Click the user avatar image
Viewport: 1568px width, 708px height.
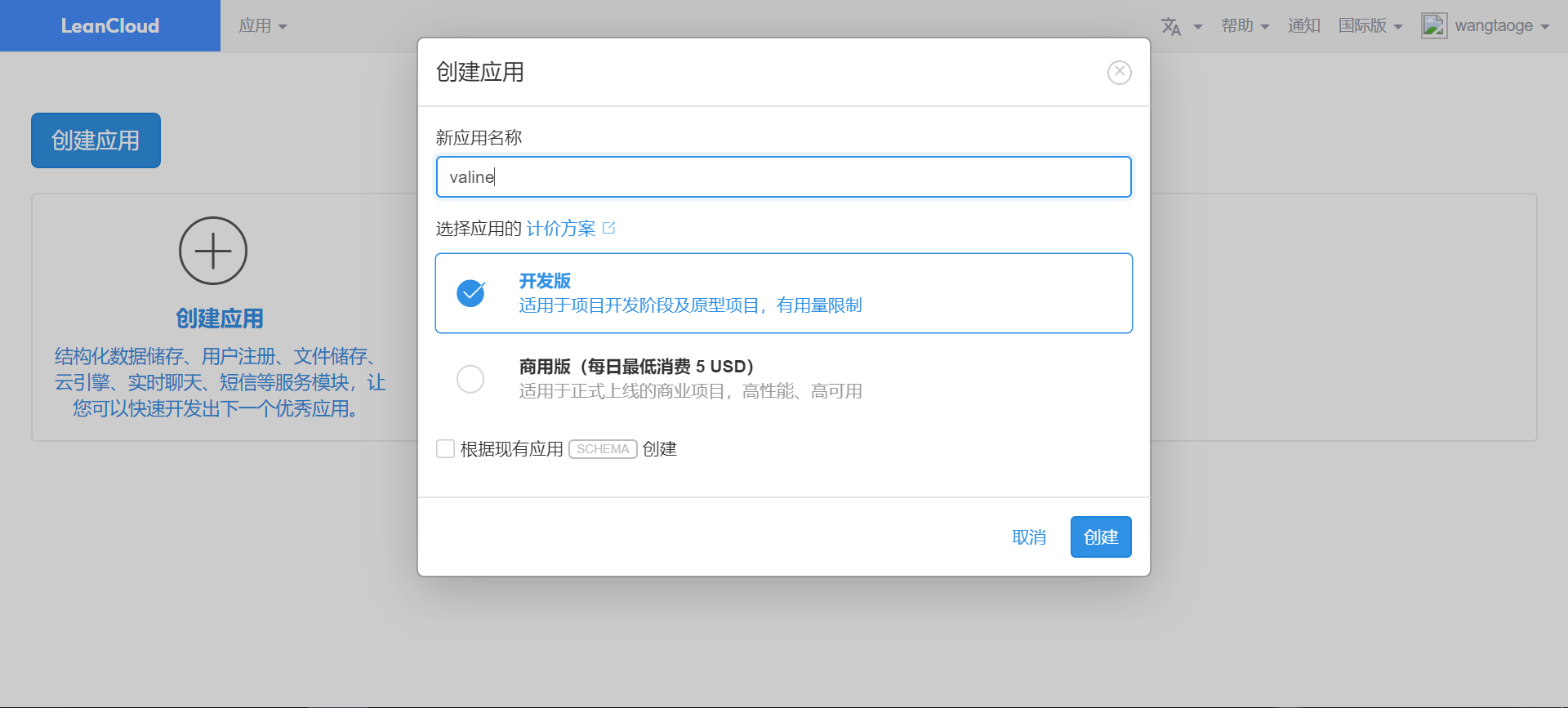click(x=1434, y=26)
